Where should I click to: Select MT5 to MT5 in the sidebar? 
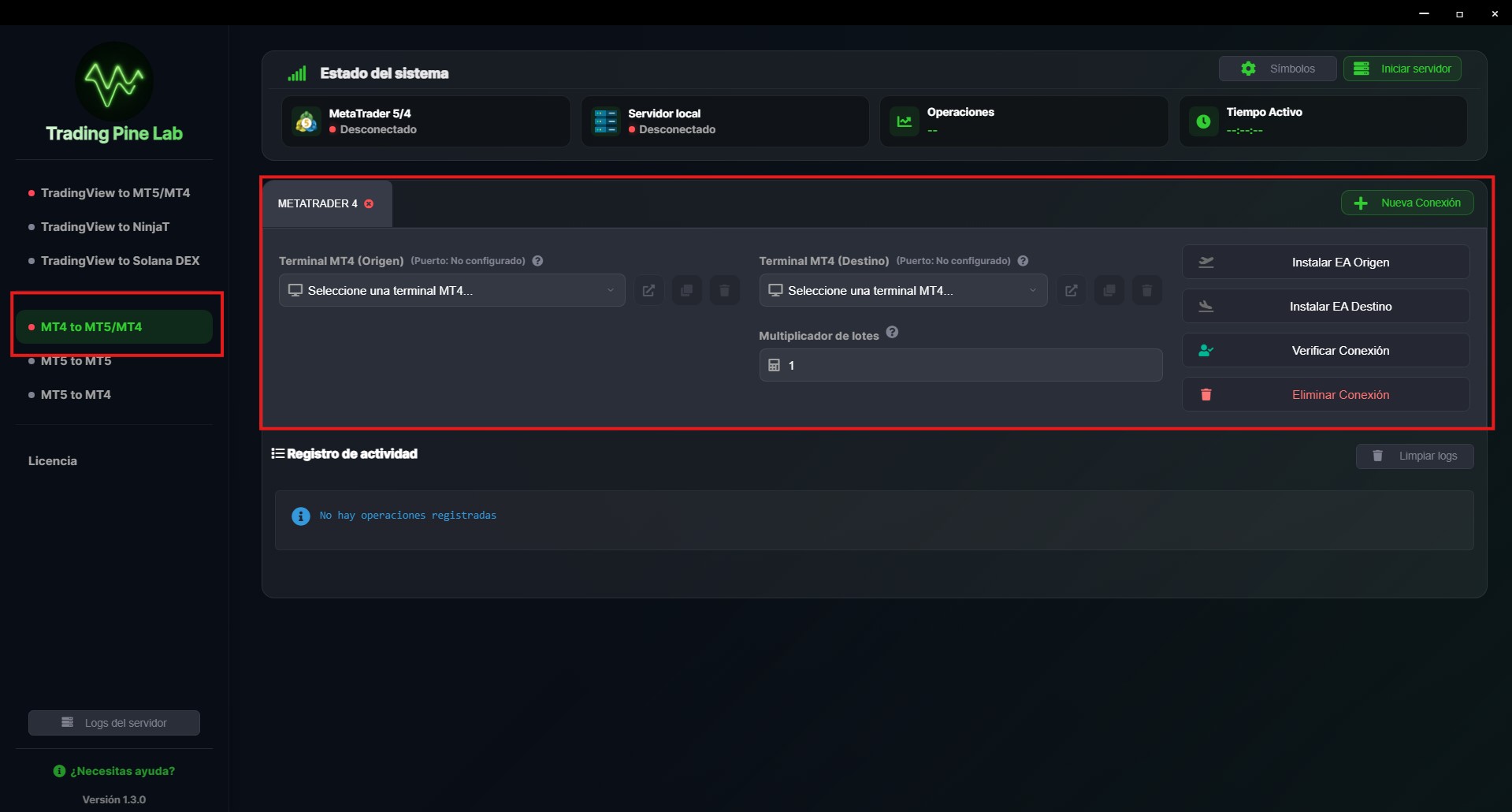click(x=76, y=360)
